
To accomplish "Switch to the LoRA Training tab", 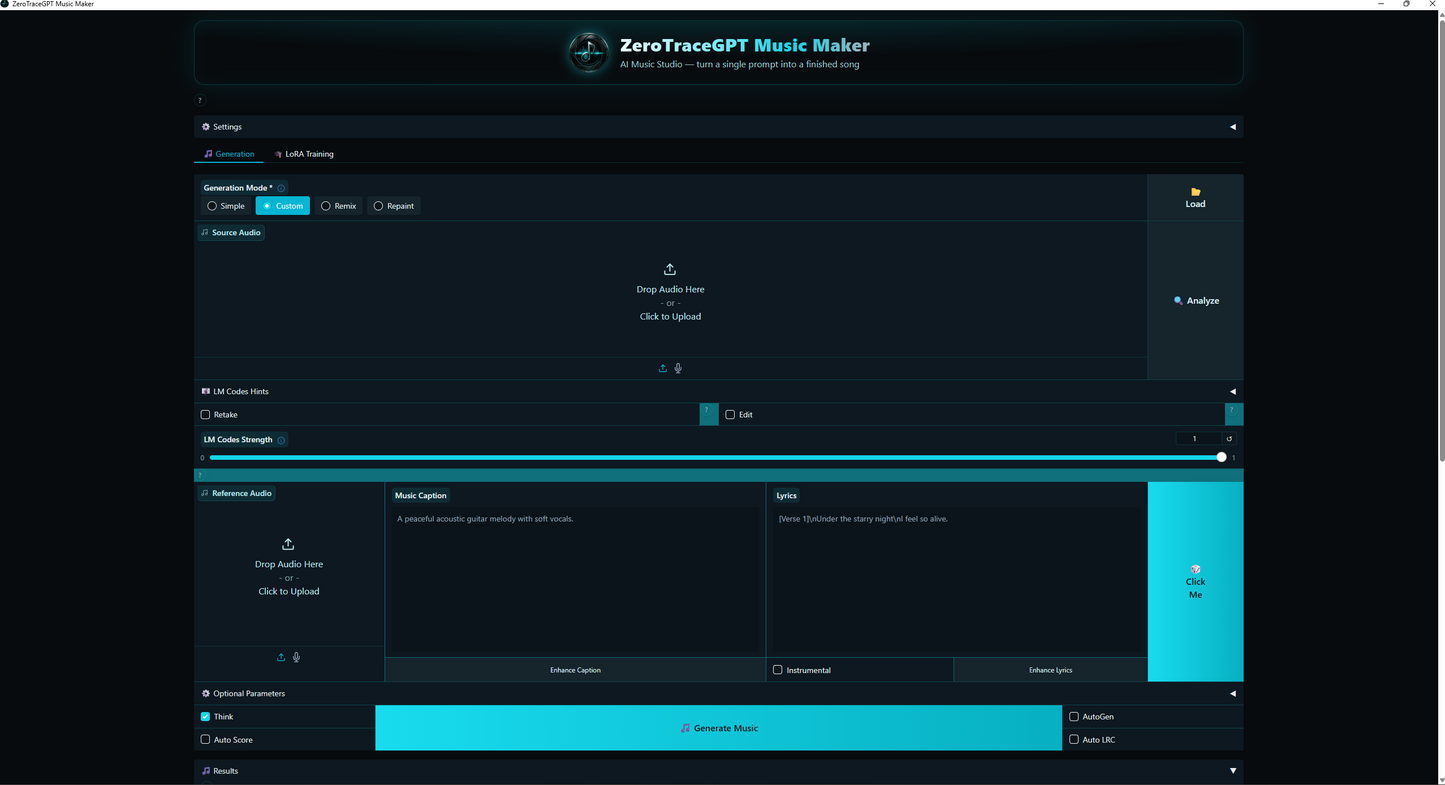I will (x=304, y=154).
